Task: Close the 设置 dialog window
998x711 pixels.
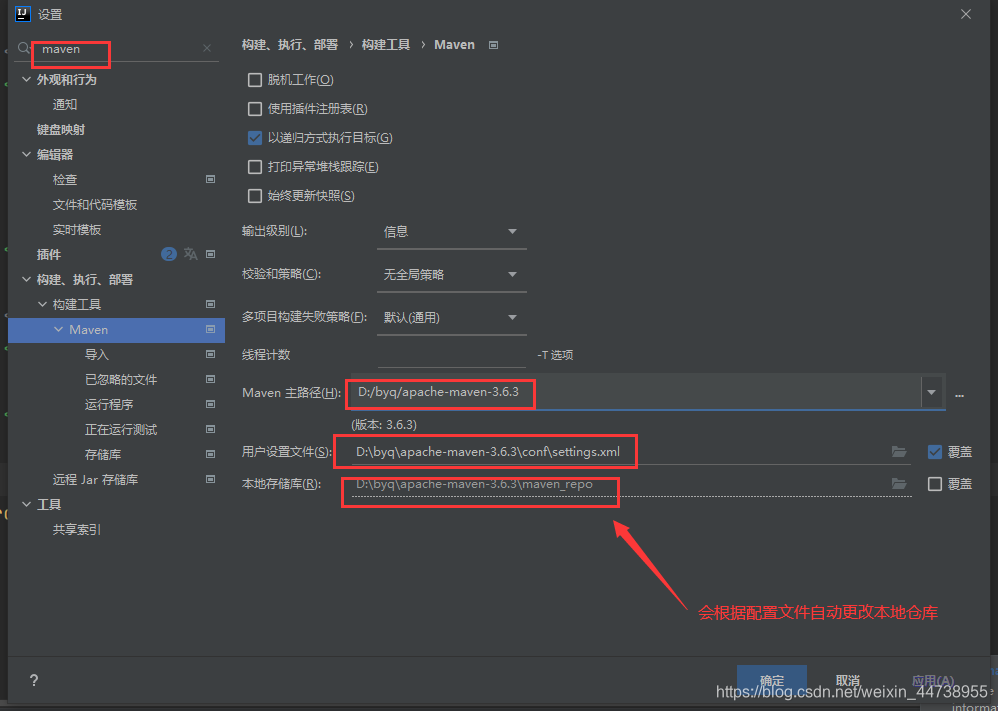Action: 966,14
